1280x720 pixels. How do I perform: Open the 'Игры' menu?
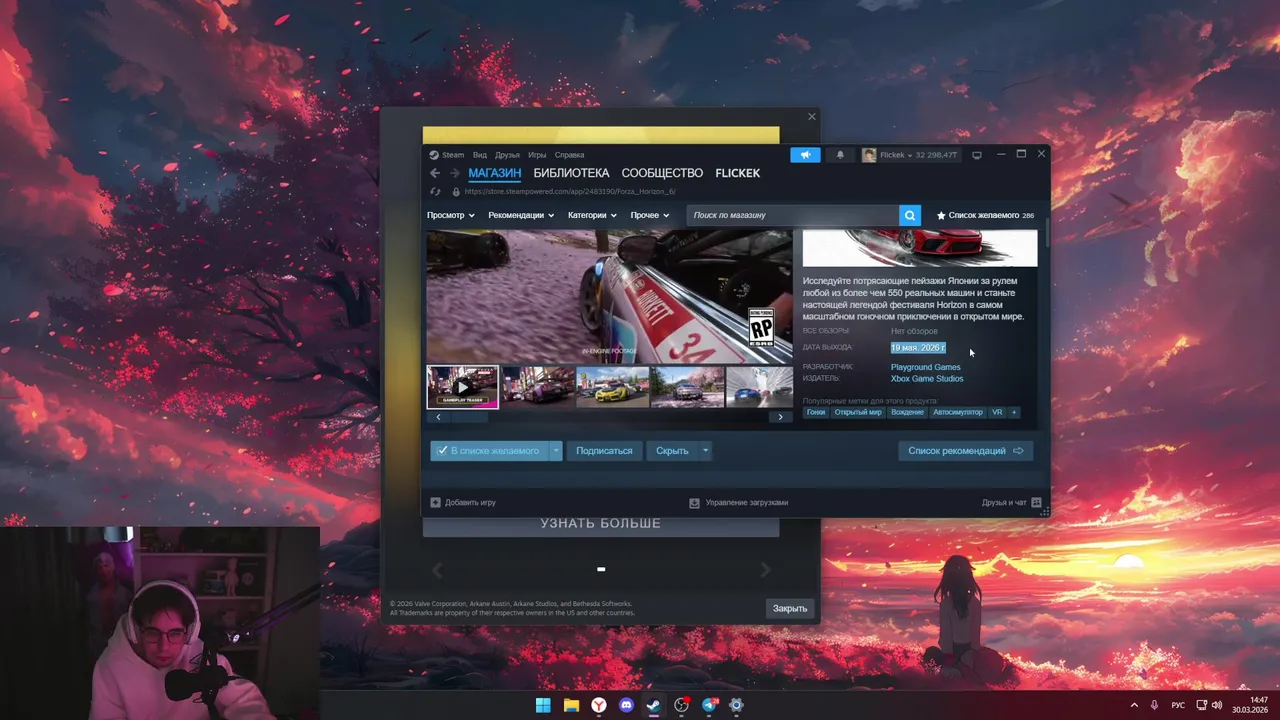coord(537,155)
